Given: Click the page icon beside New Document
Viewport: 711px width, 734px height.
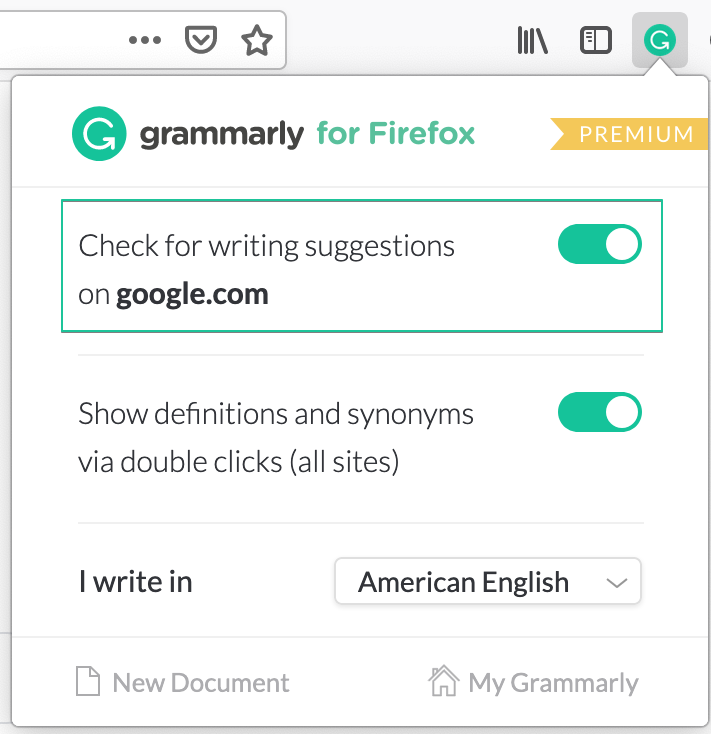Looking at the screenshot, I should [x=89, y=683].
